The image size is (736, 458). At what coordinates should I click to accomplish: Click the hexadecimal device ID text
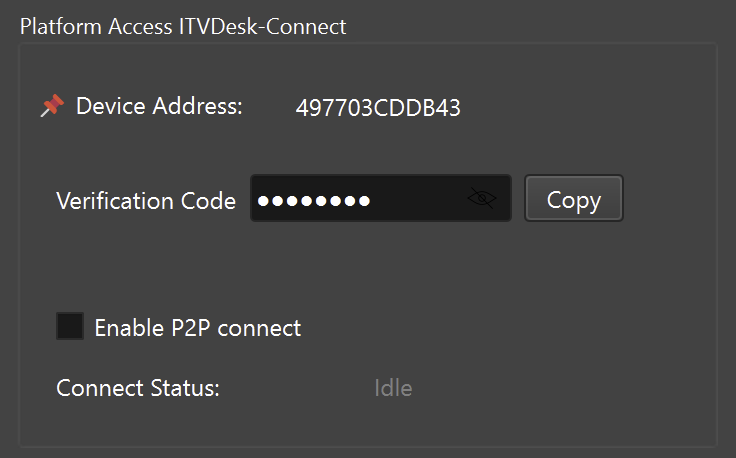(x=378, y=109)
